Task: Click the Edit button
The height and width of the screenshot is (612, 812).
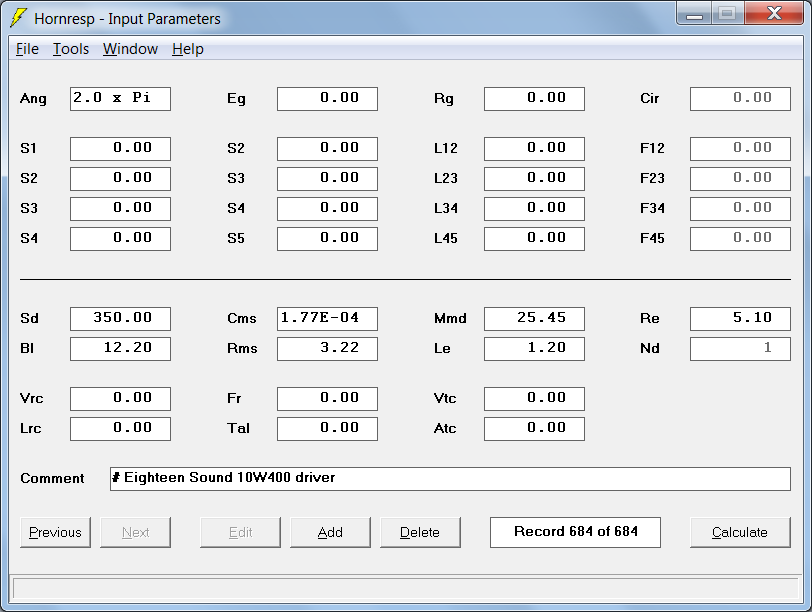Action: coord(240,532)
